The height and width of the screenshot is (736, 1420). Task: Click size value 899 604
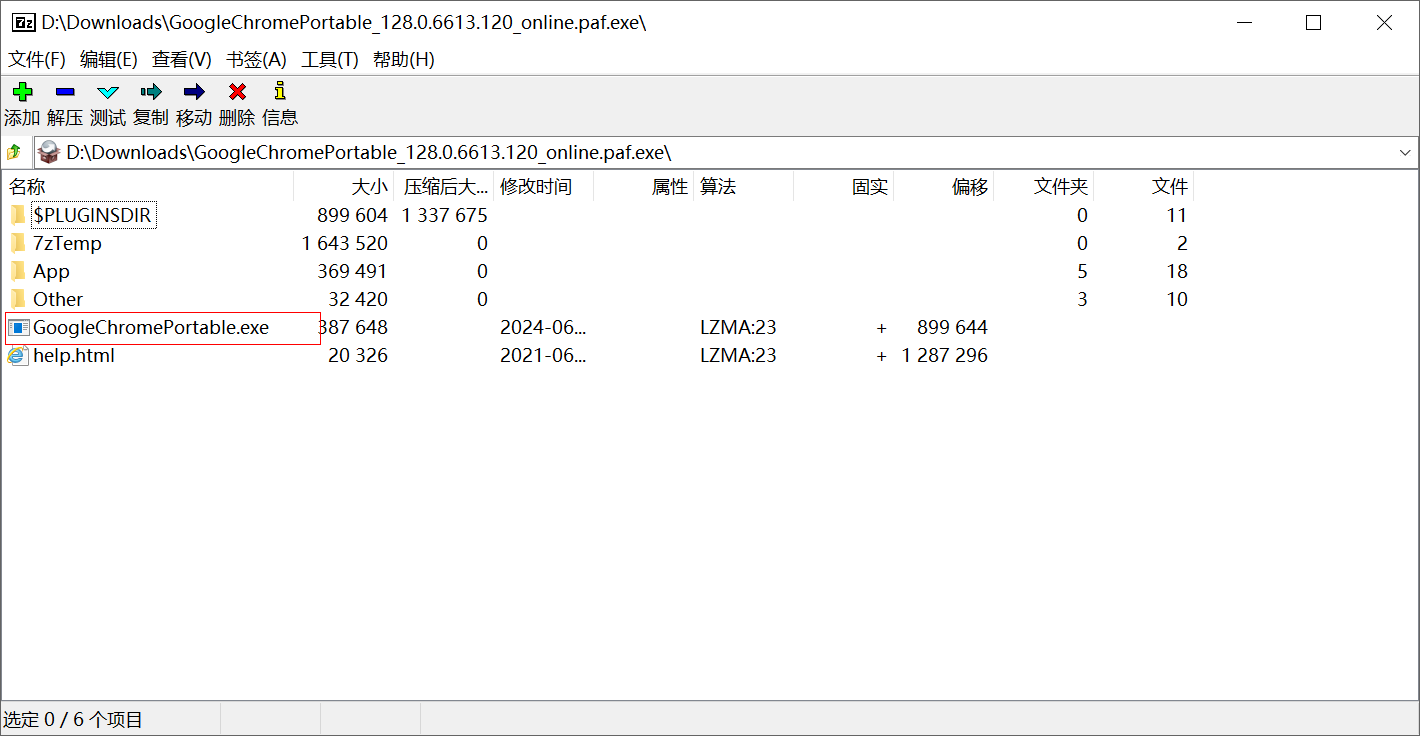click(352, 215)
